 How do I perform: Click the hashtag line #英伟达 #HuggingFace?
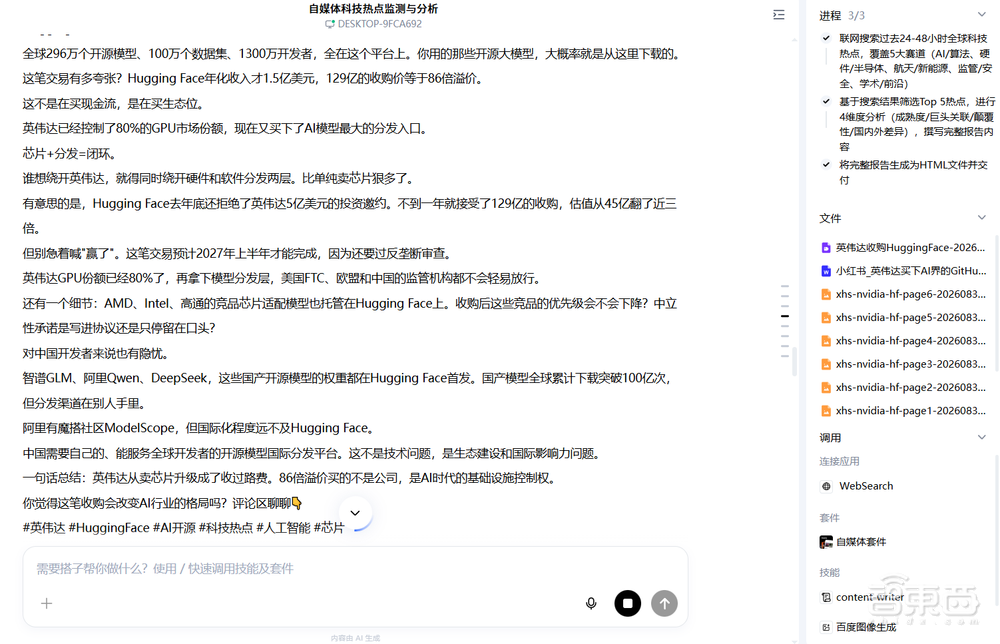(x=183, y=528)
